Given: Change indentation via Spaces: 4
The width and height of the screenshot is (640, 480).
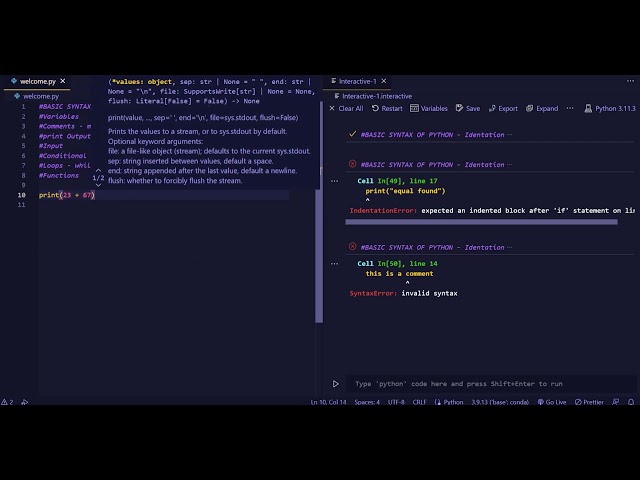Looking at the screenshot, I should pos(367,402).
